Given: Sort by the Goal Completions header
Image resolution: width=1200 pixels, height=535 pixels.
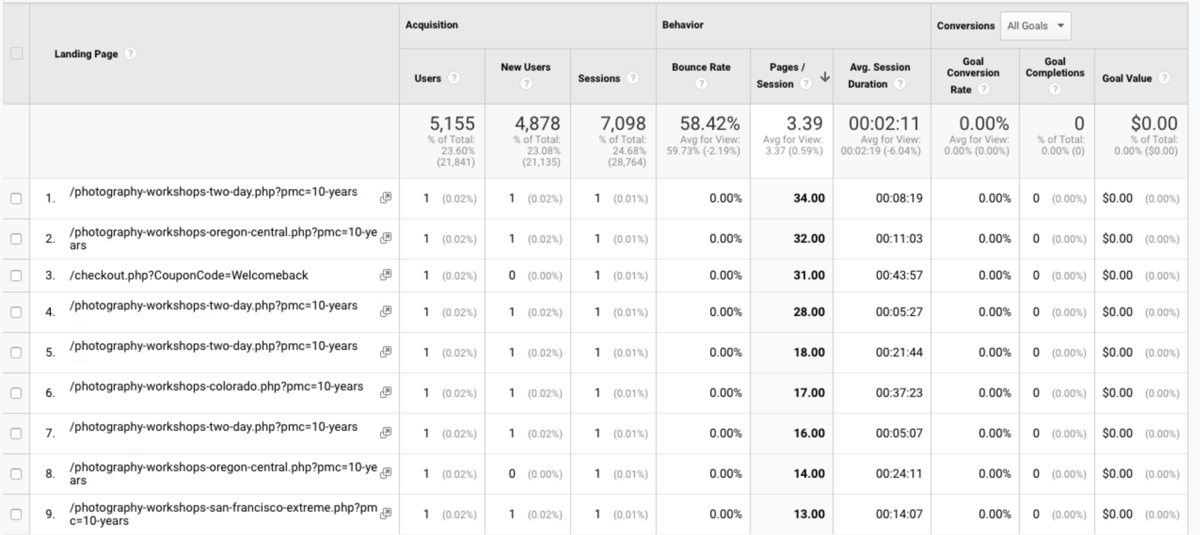Looking at the screenshot, I should [x=1055, y=67].
